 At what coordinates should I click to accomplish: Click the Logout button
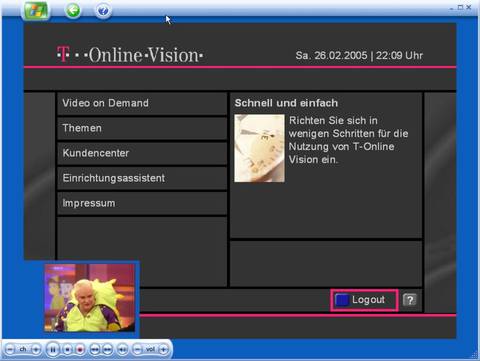tap(364, 300)
